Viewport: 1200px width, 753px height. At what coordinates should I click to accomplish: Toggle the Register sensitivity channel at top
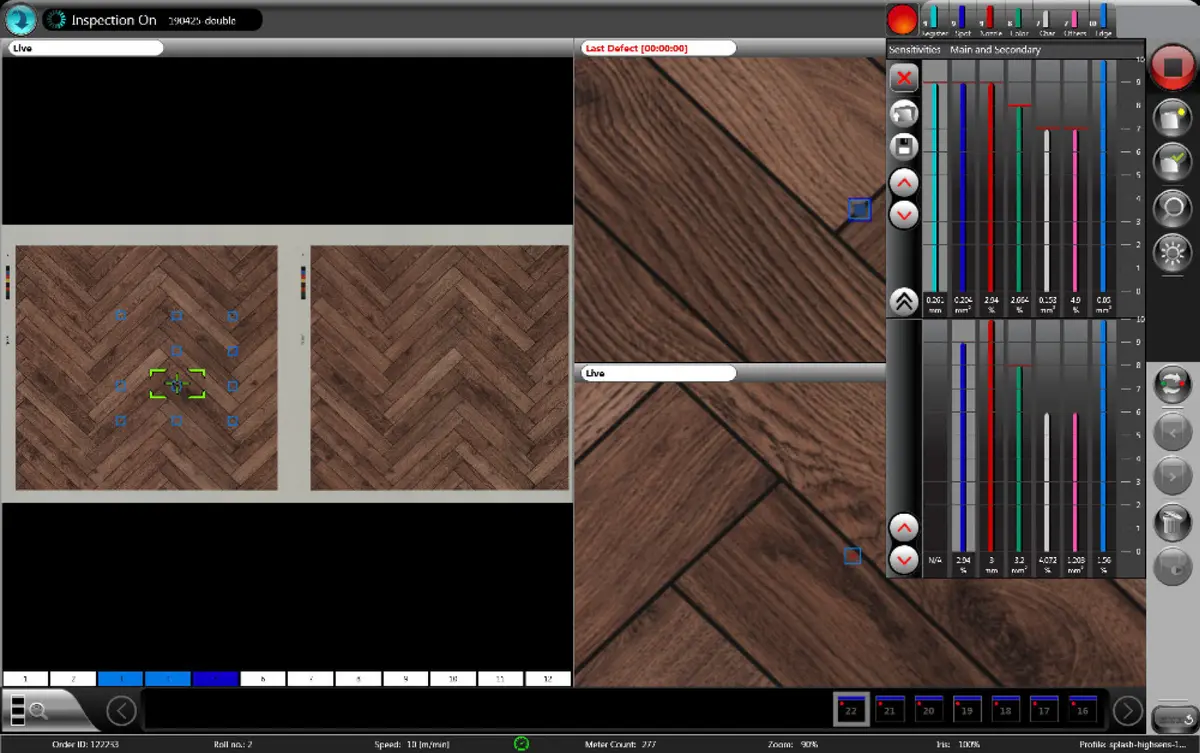tap(935, 19)
